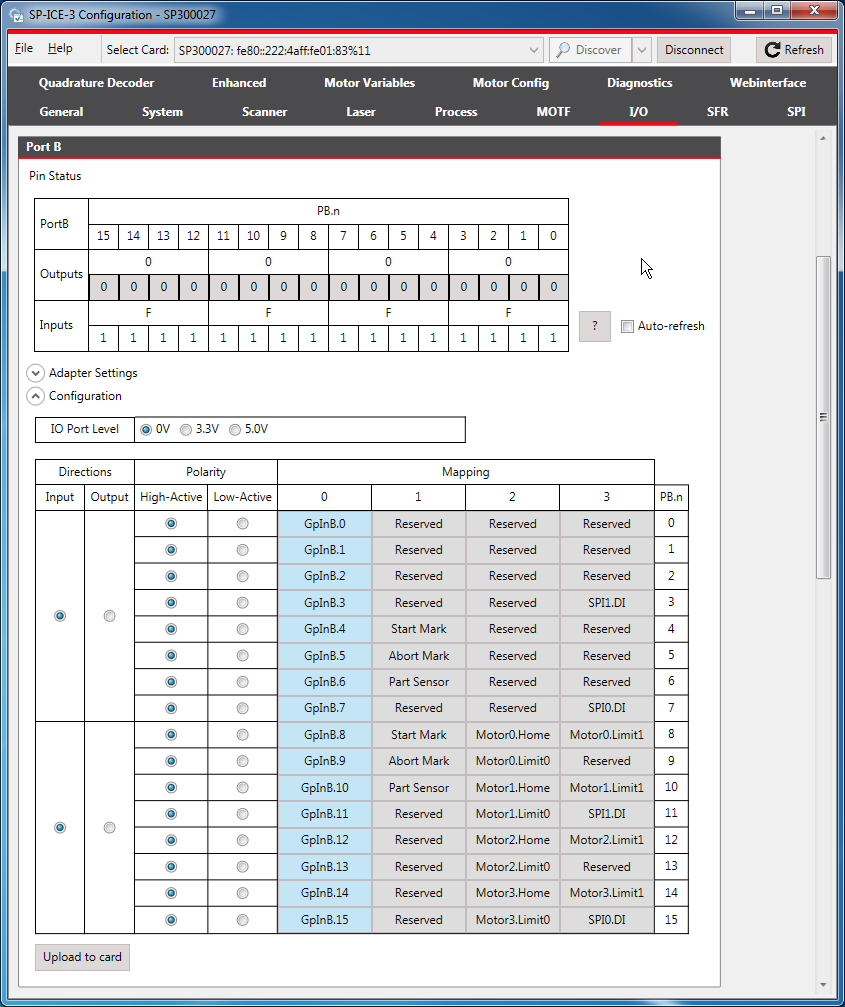Click the scrollbar down arrow
The width and height of the screenshot is (845, 1007).
point(823,985)
